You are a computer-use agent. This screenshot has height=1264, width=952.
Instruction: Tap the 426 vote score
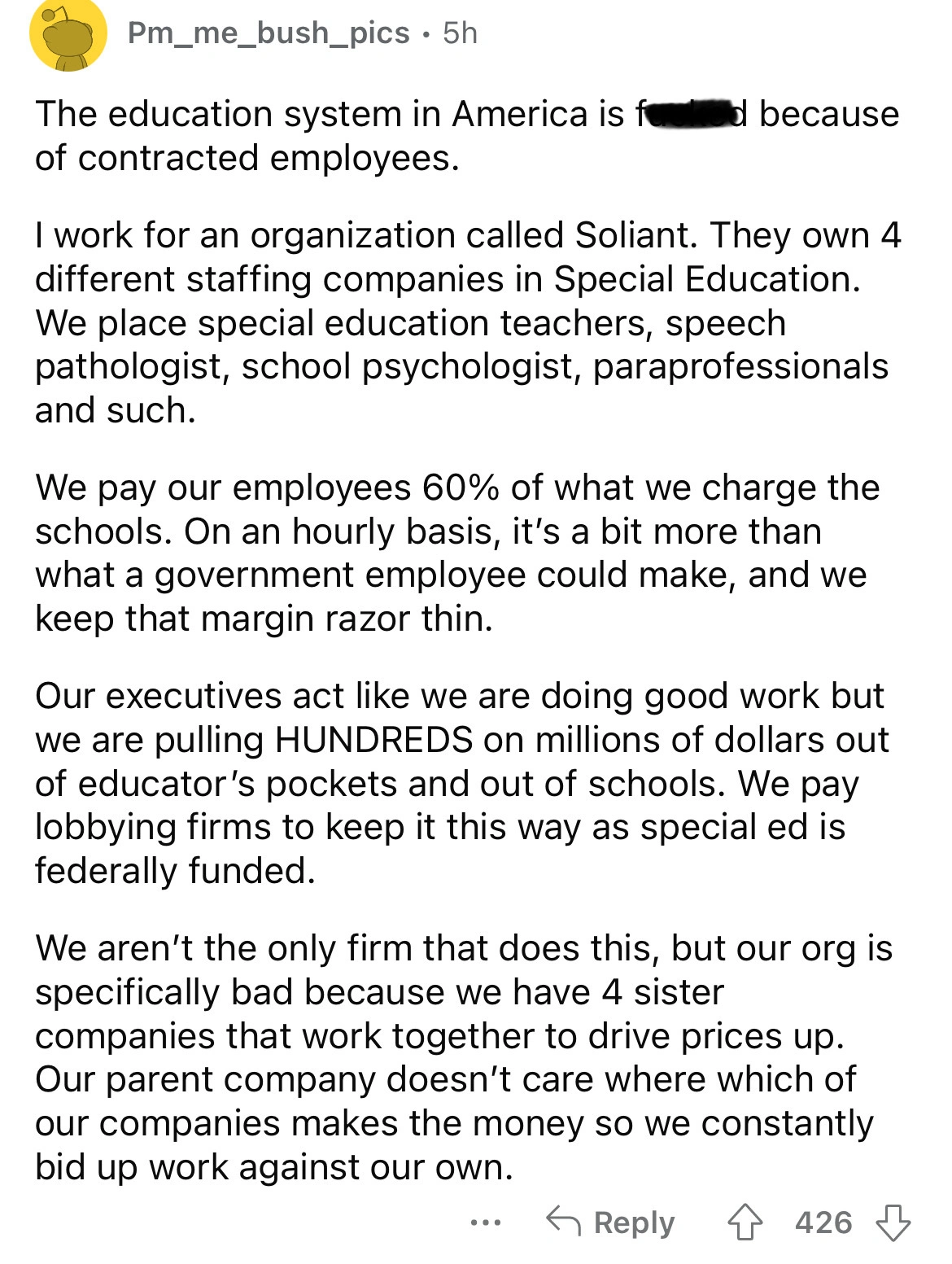(x=823, y=1222)
